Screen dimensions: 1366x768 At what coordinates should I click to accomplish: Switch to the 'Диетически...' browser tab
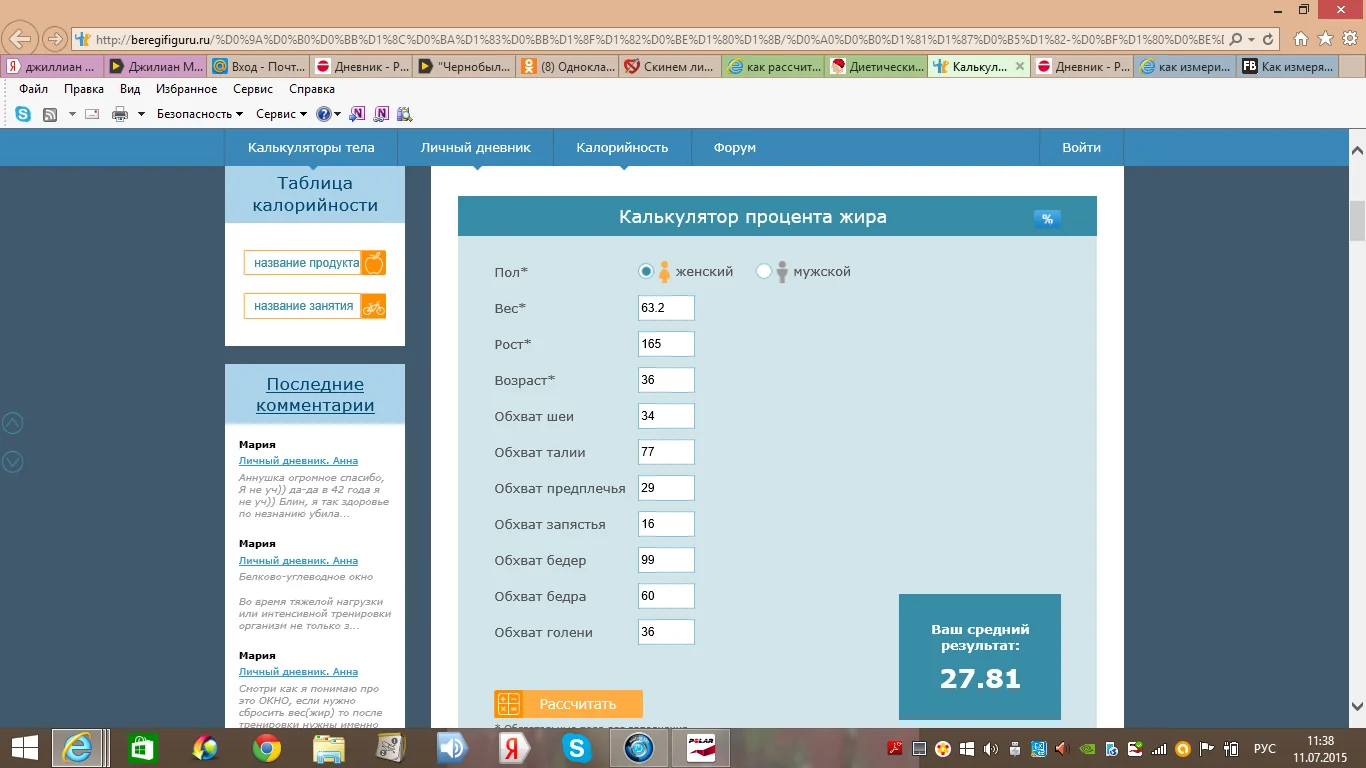coord(875,67)
